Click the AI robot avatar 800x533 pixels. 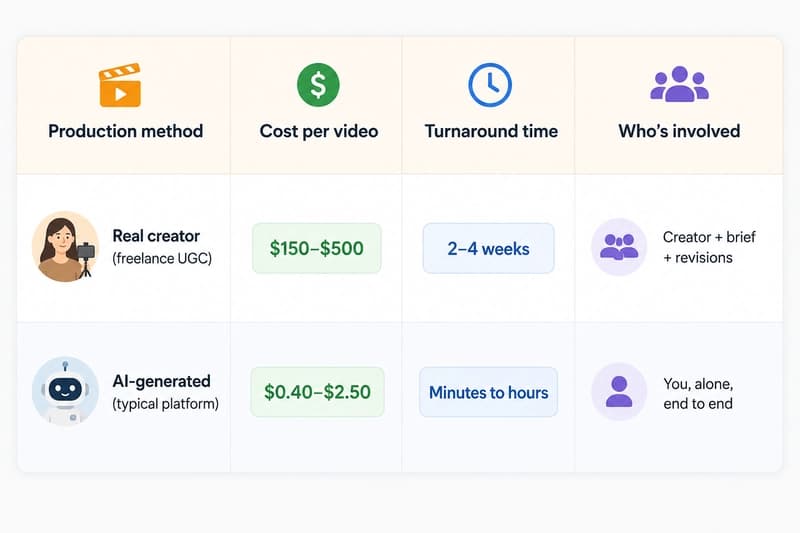pyautogui.click(x=65, y=391)
